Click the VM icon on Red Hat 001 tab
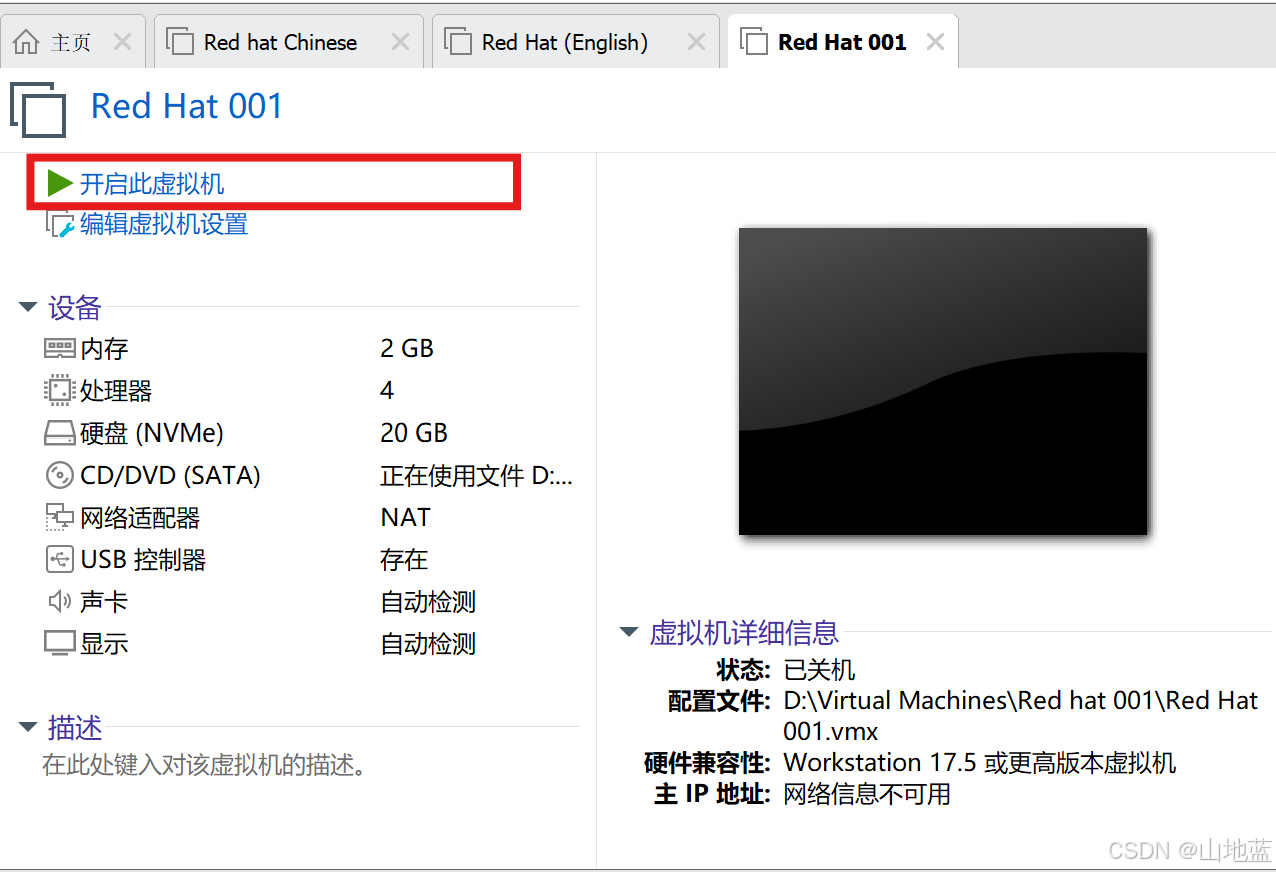This screenshot has width=1276, height=872. click(754, 42)
